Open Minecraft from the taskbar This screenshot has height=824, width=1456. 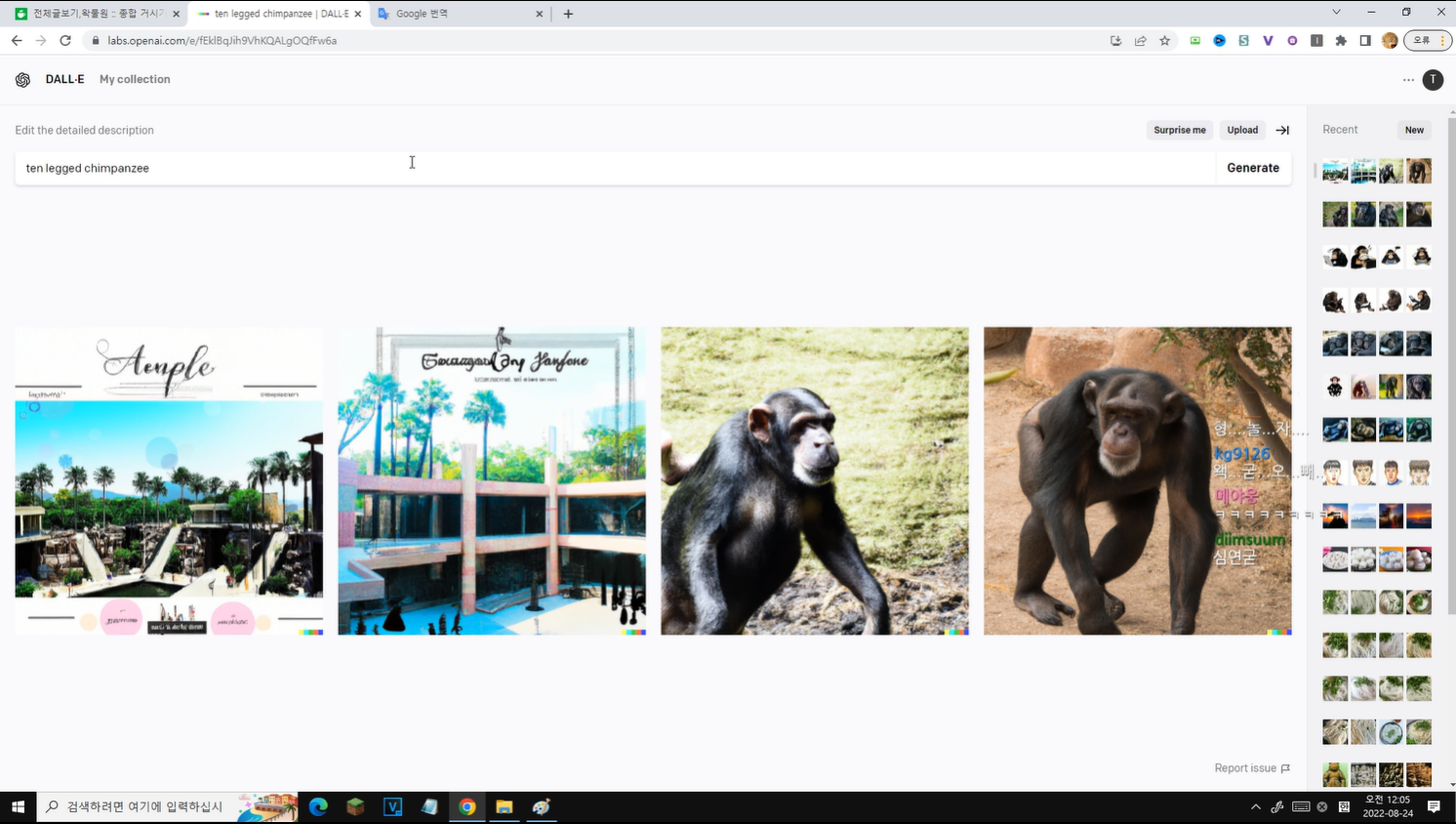point(355,806)
